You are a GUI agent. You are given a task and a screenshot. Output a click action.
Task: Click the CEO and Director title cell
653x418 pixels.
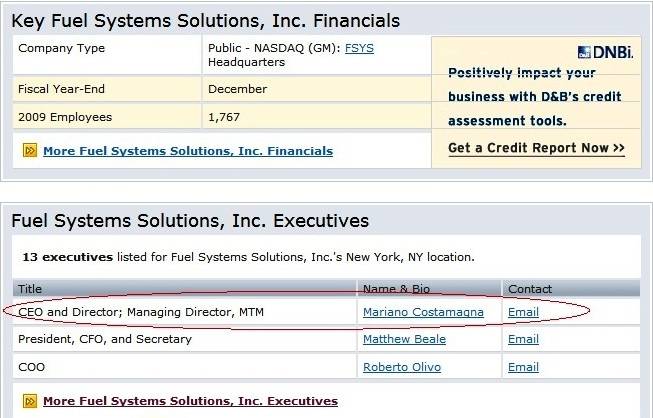point(140,312)
